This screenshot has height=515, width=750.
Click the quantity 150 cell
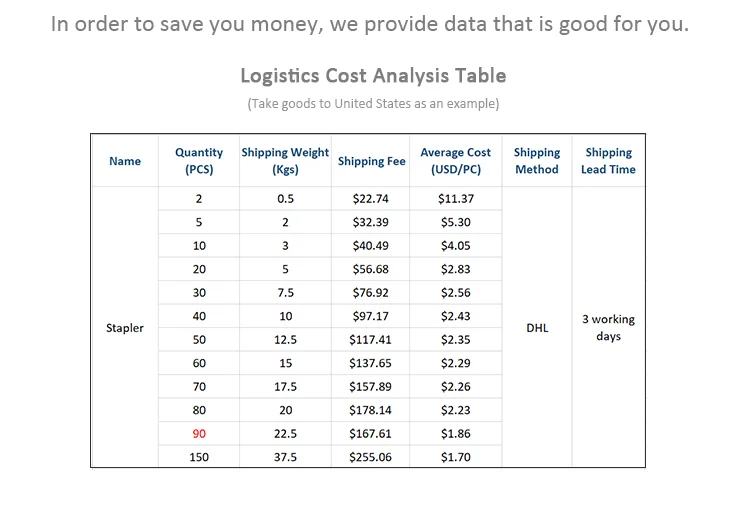[x=199, y=457]
